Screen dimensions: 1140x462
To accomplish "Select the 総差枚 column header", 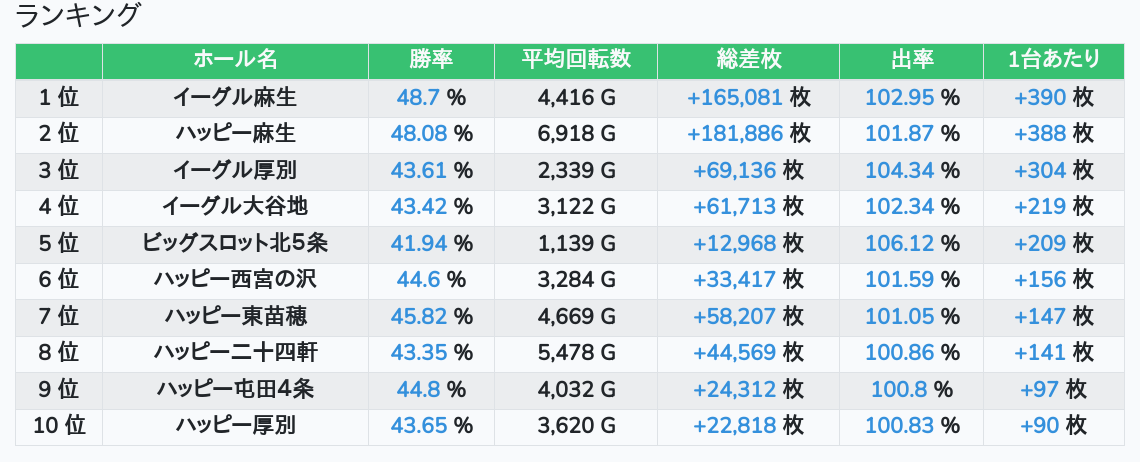I will point(748,60).
